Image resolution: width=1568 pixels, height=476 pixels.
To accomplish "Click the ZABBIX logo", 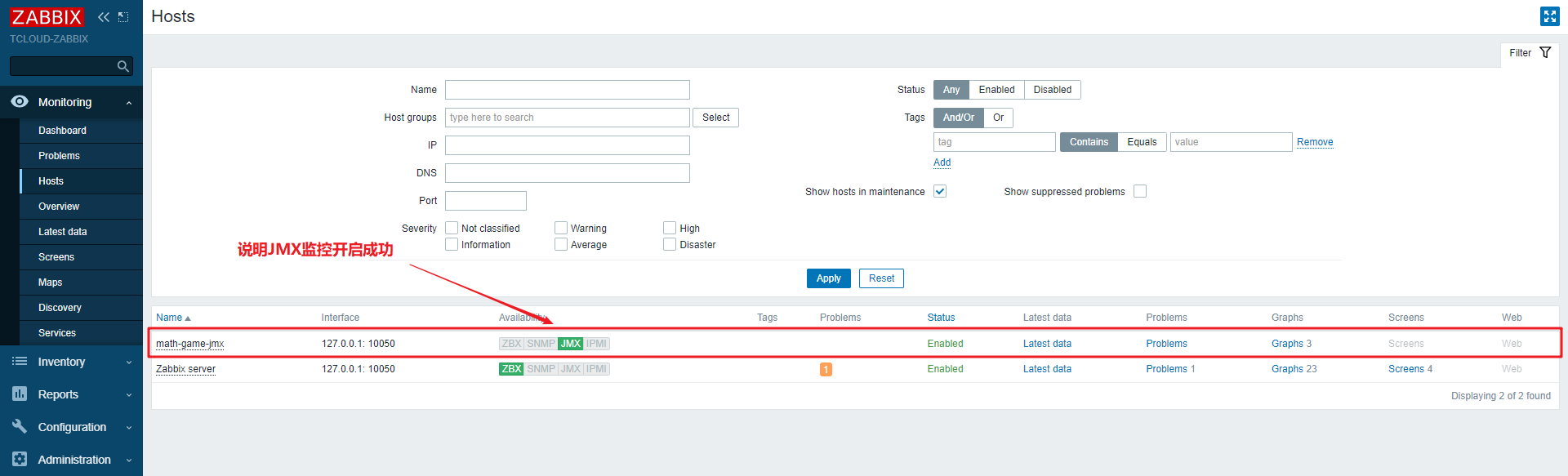I will pos(47,17).
